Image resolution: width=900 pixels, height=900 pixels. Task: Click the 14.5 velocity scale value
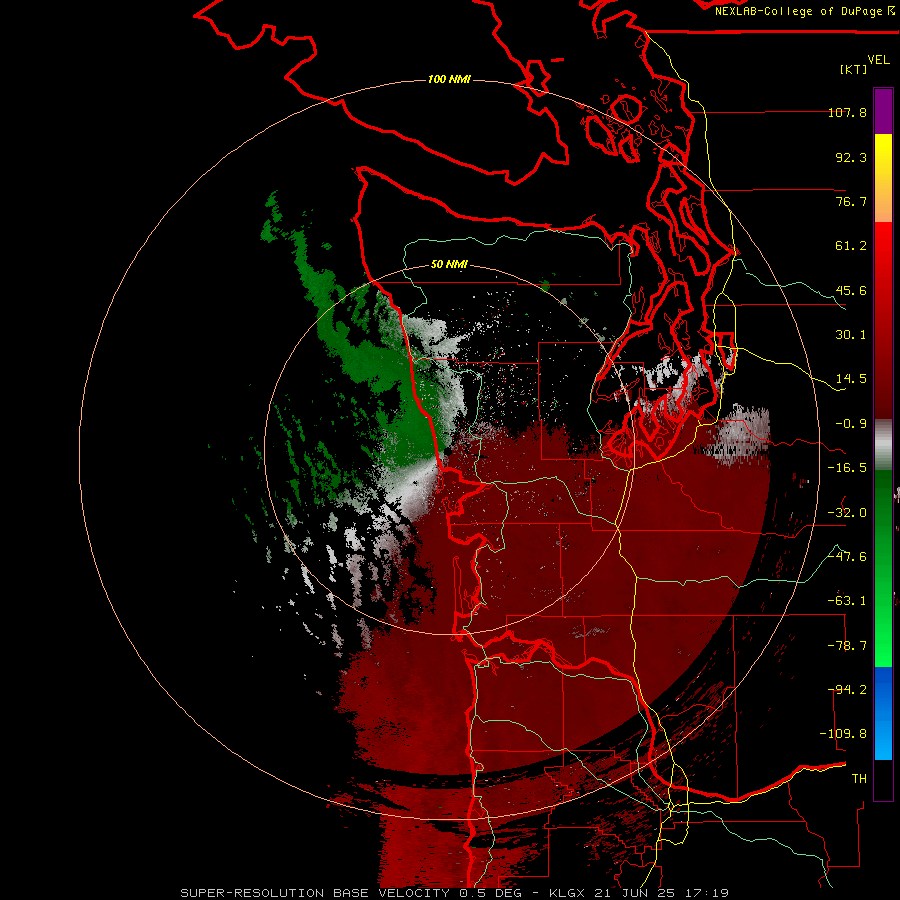click(x=851, y=379)
